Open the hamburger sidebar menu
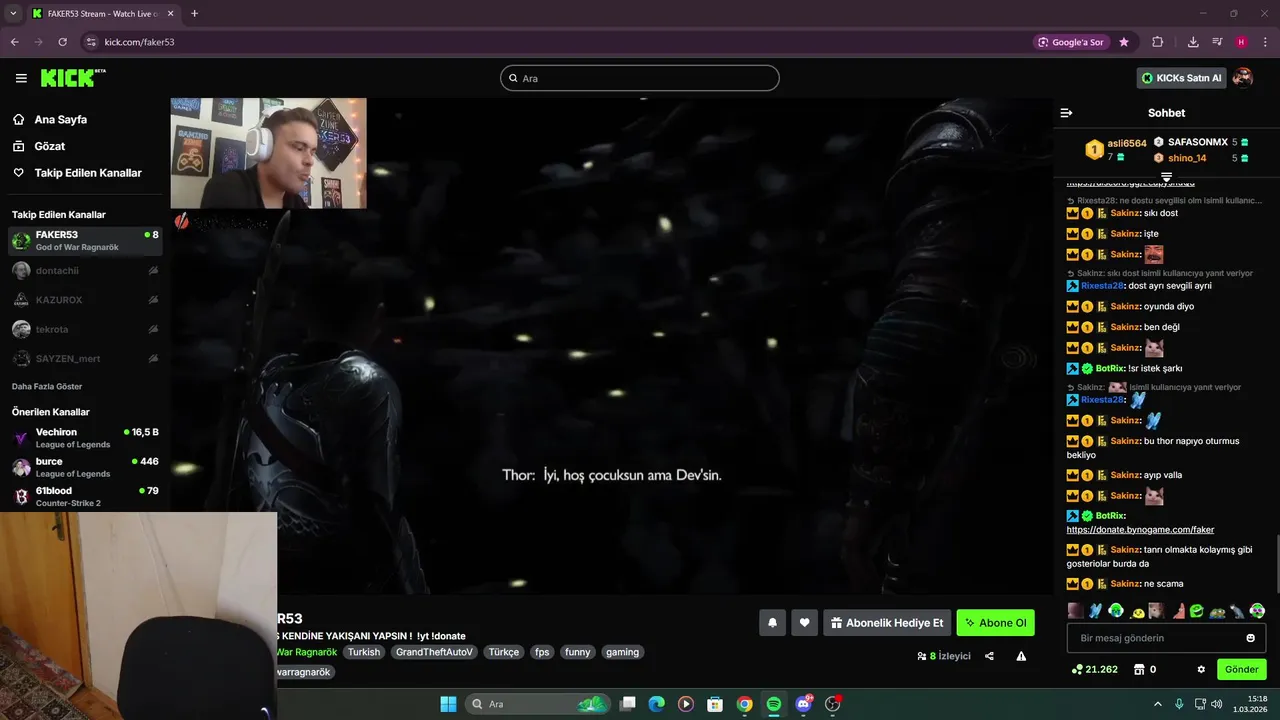 coord(21,78)
